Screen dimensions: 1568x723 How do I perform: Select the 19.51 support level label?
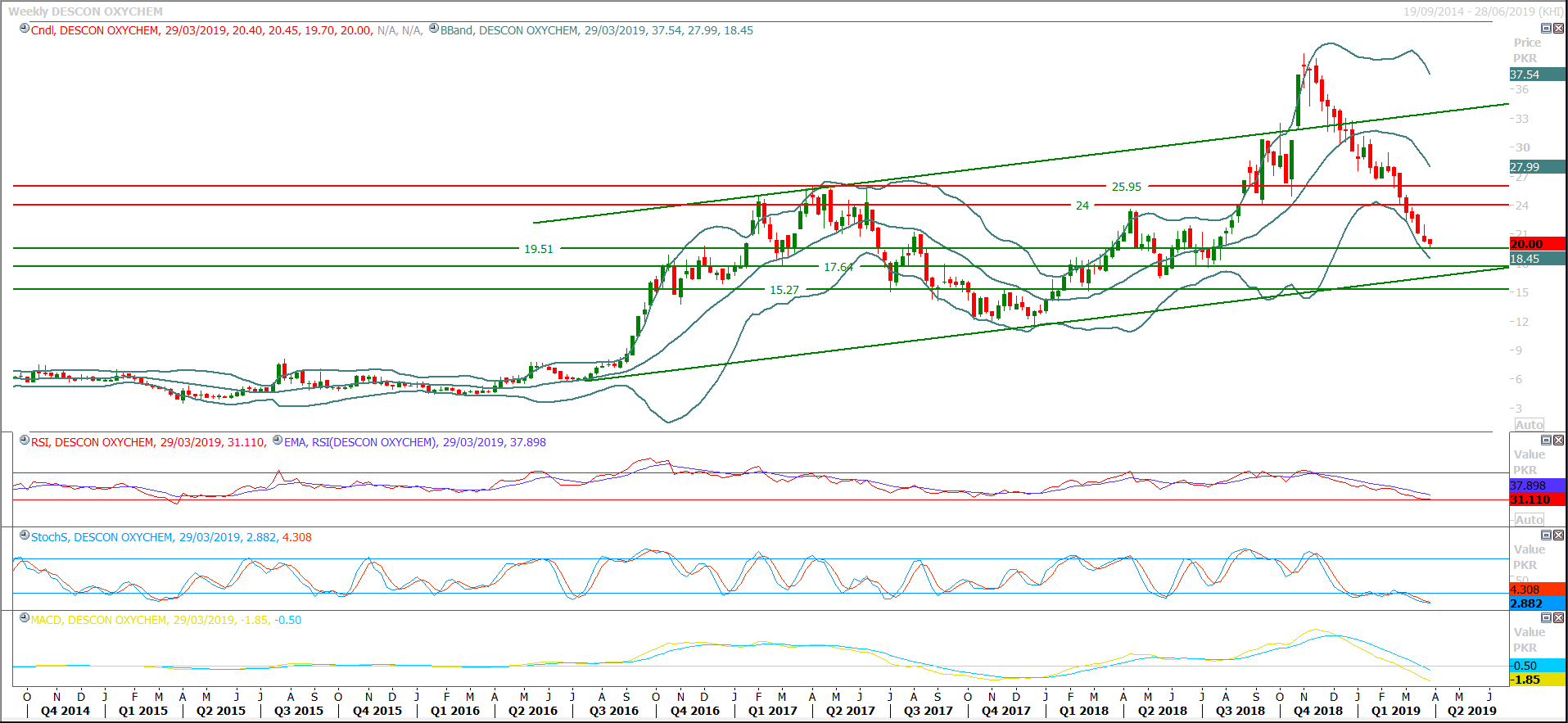538,249
